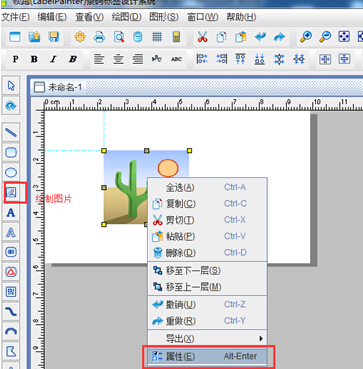Click the align objects bottom icon
The width and height of the screenshot is (363, 369).
[x=260, y=59]
